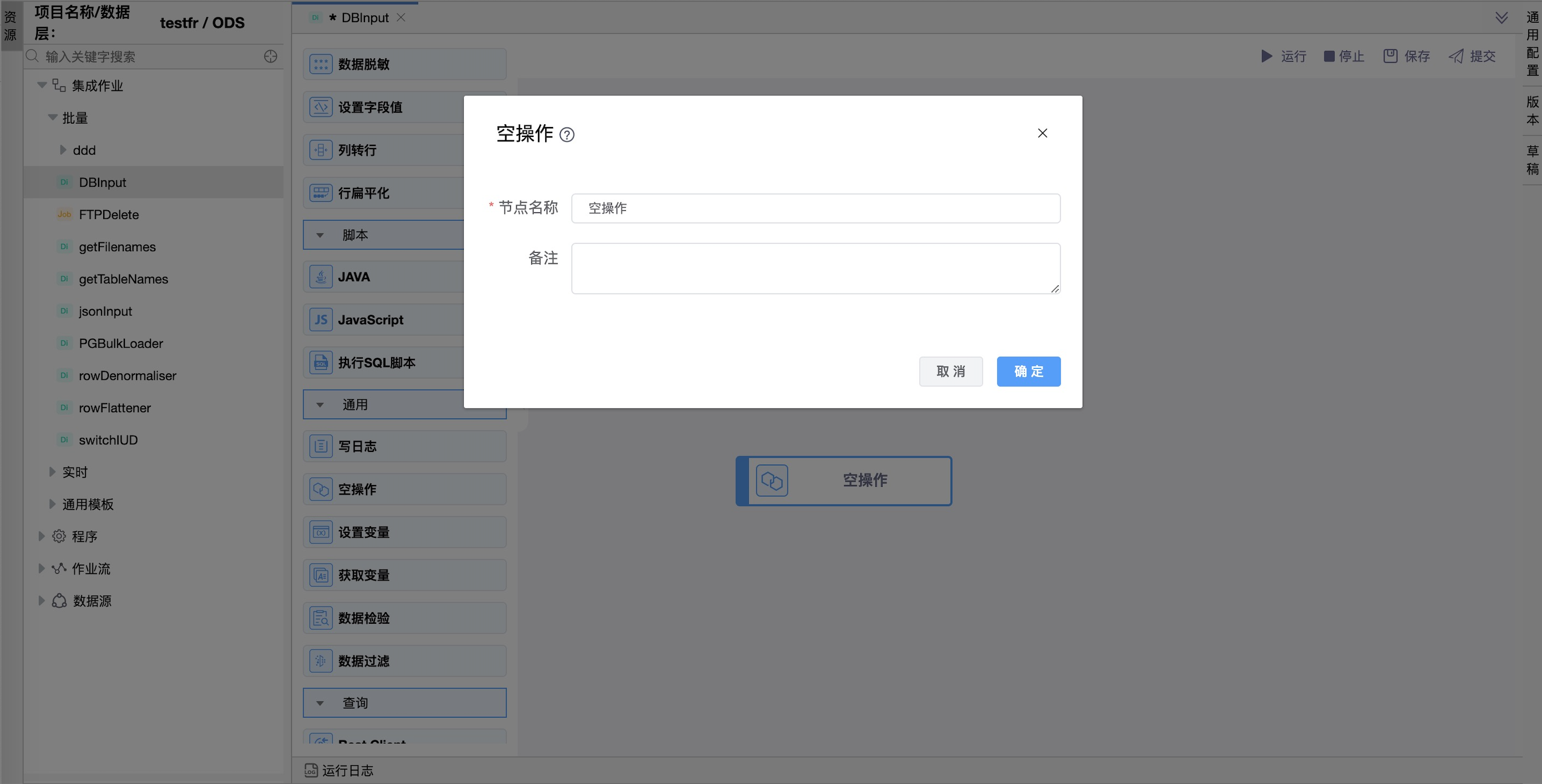This screenshot has width=1542, height=784.
Task: Click the locate icon in search bar
Action: 271,56
